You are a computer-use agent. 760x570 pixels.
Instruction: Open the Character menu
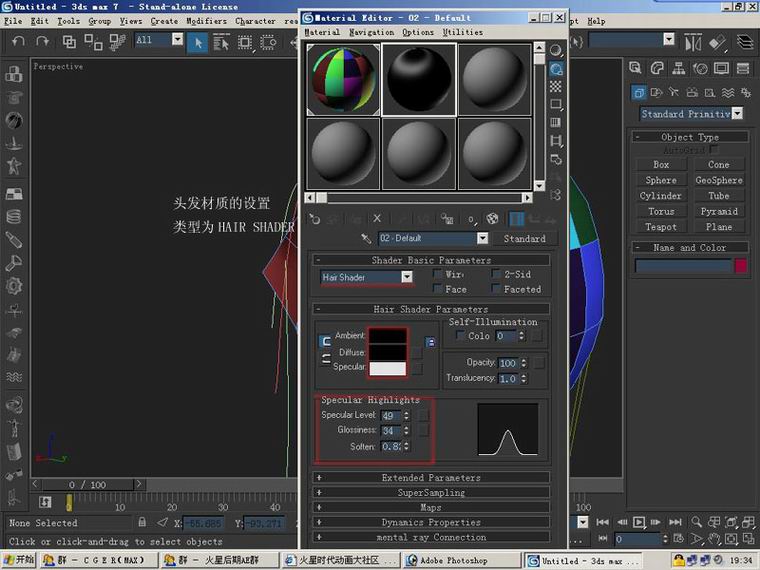tap(255, 21)
